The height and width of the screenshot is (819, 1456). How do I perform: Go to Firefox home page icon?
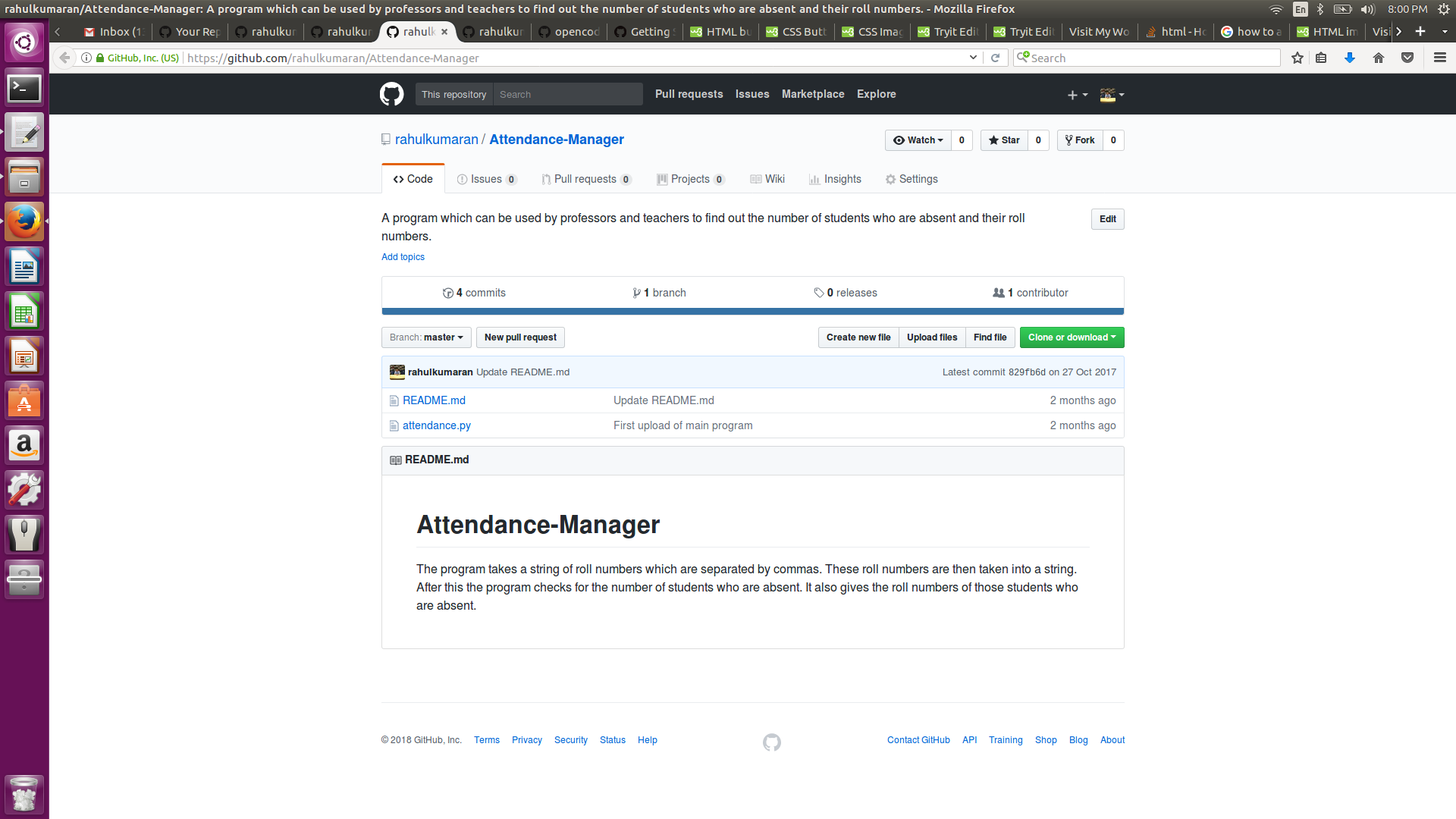point(1379,58)
